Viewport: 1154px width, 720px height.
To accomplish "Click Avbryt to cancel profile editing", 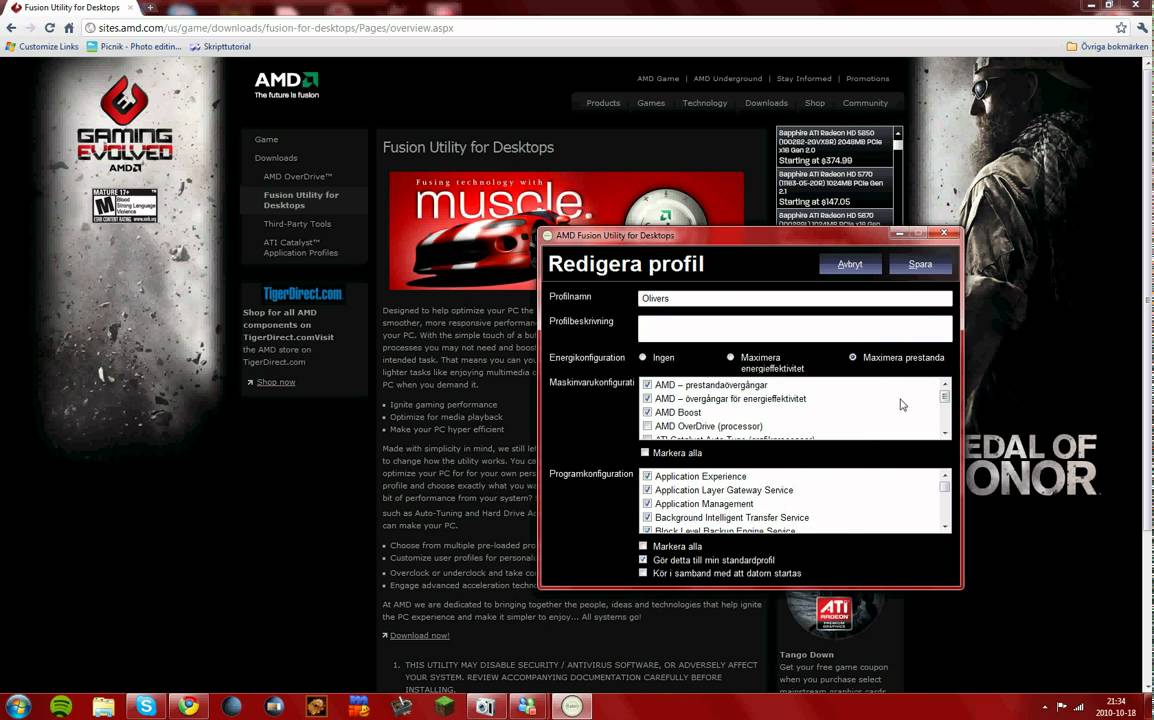I will point(850,264).
